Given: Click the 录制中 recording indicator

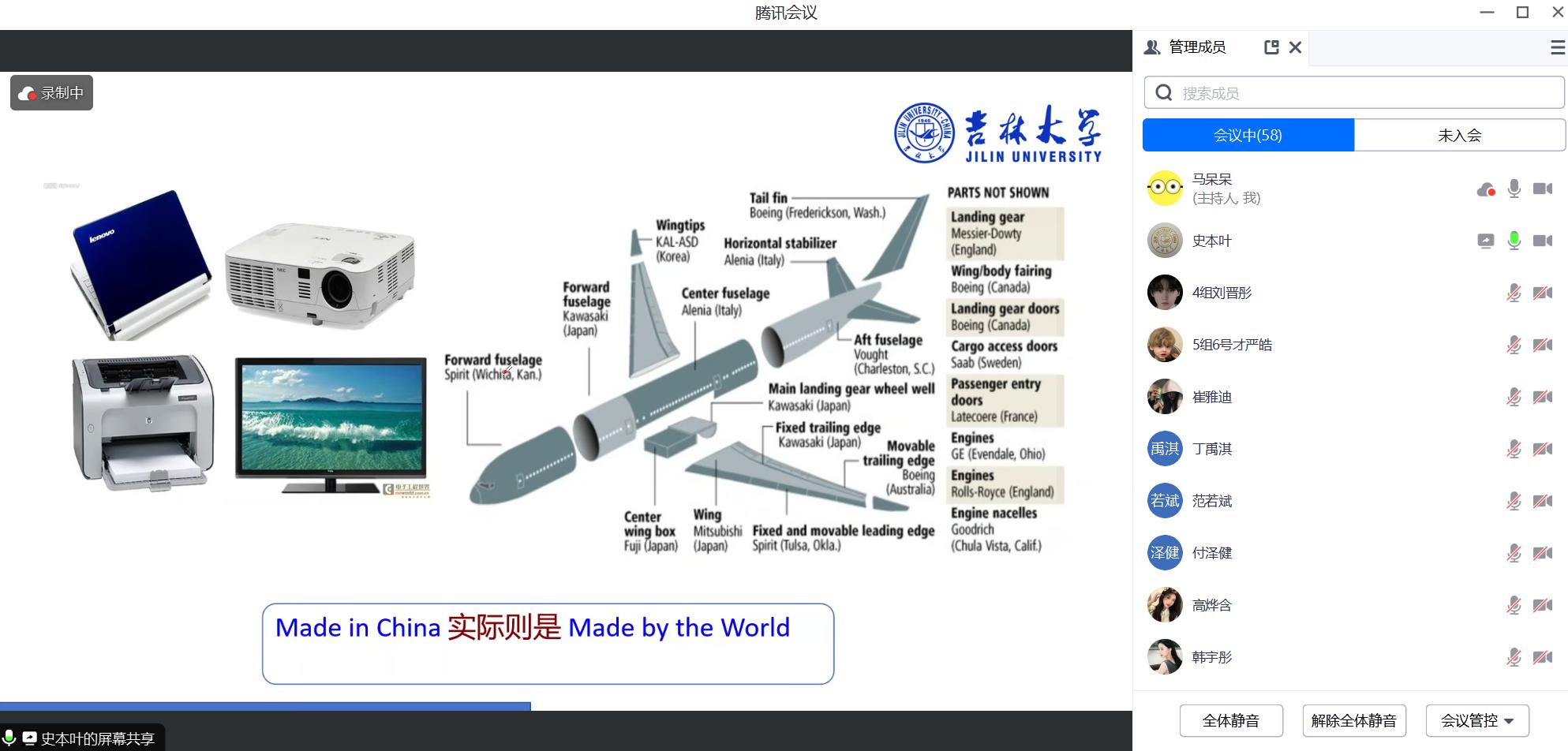Looking at the screenshot, I should point(51,93).
